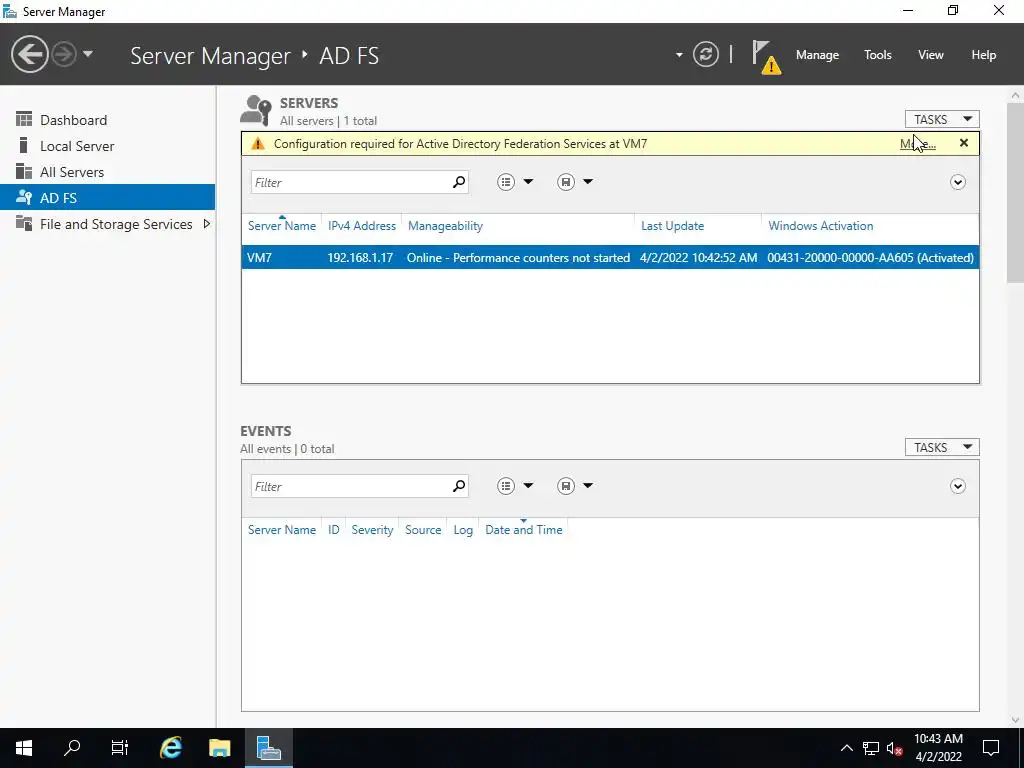Click the vertical scrollbar thumb

(x=1015, y=192)
